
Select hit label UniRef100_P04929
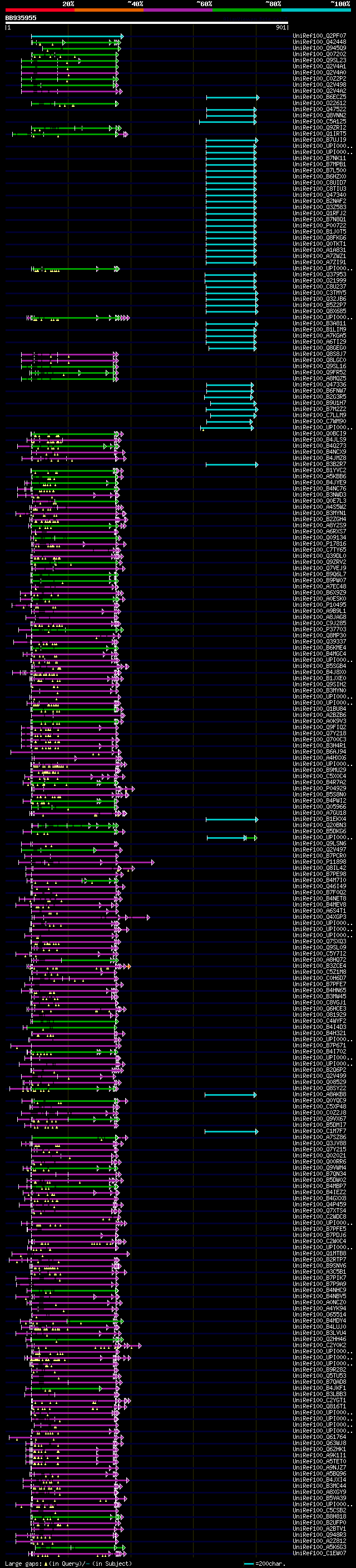click(x=319, y=789)
